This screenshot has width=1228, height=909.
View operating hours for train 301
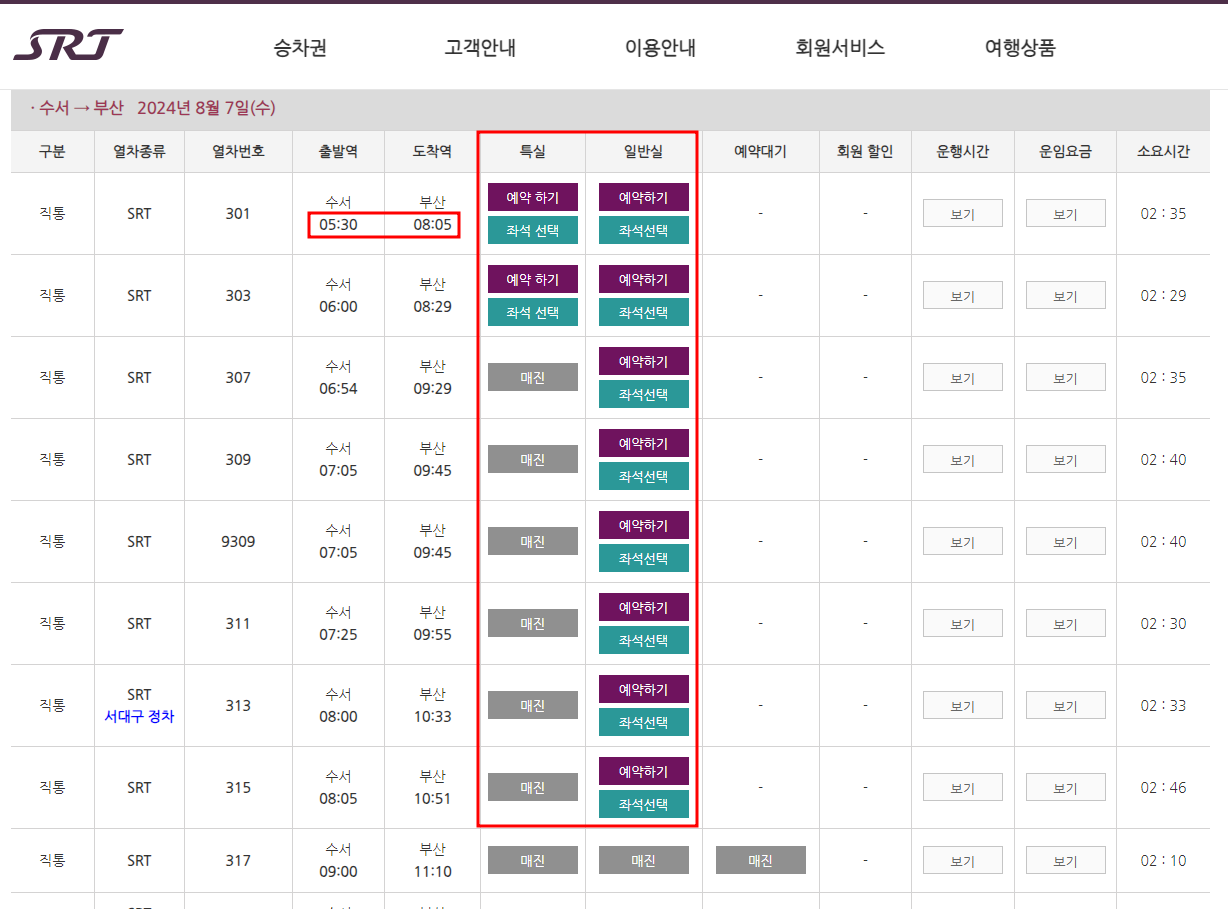click(962, 212)
